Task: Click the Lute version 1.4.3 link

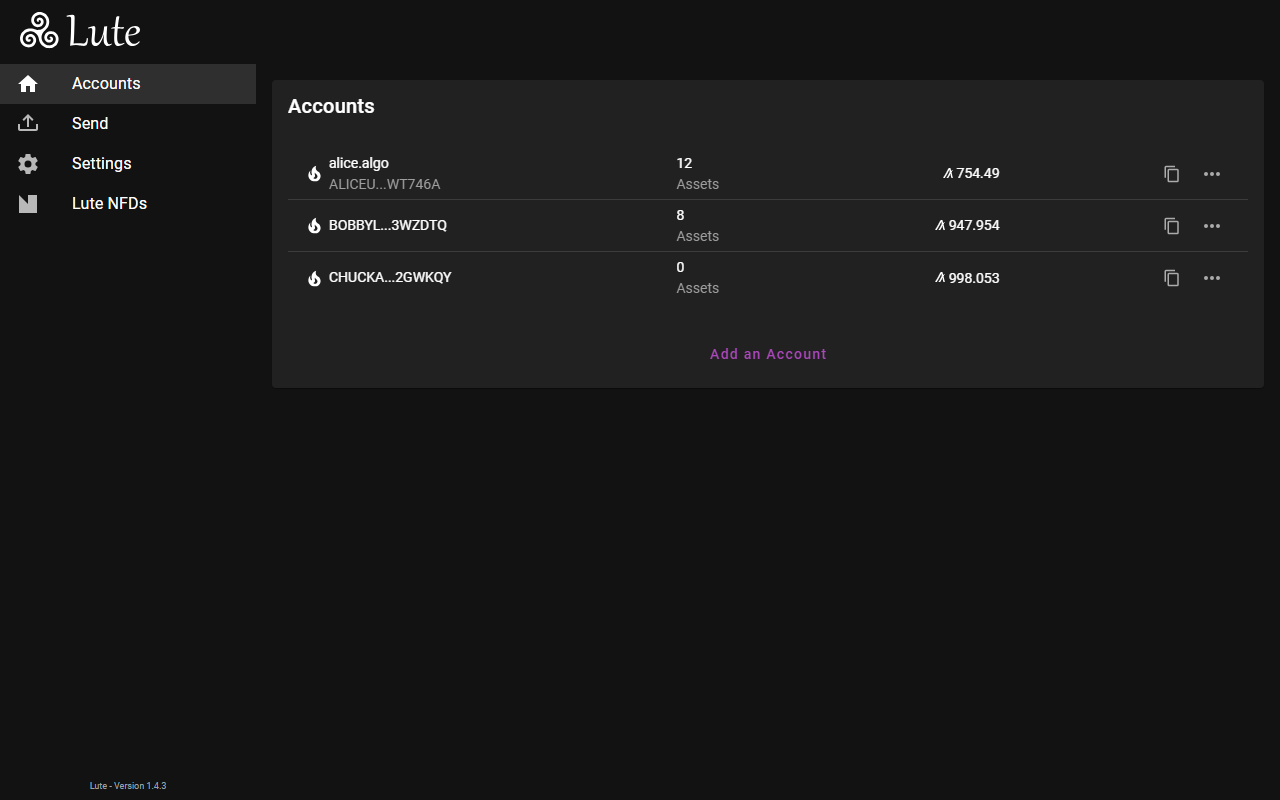Action: pyautogui.click(x=128, y=786)
